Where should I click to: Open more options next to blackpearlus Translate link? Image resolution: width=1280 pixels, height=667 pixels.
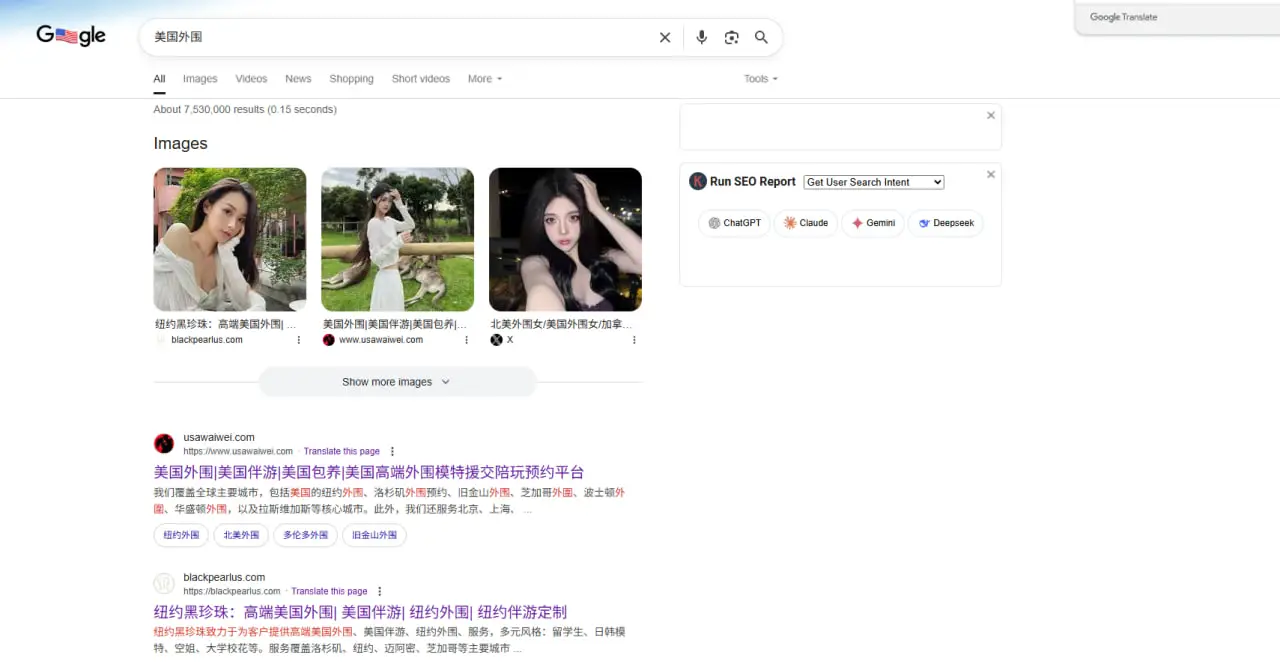[x=379, y=591]
